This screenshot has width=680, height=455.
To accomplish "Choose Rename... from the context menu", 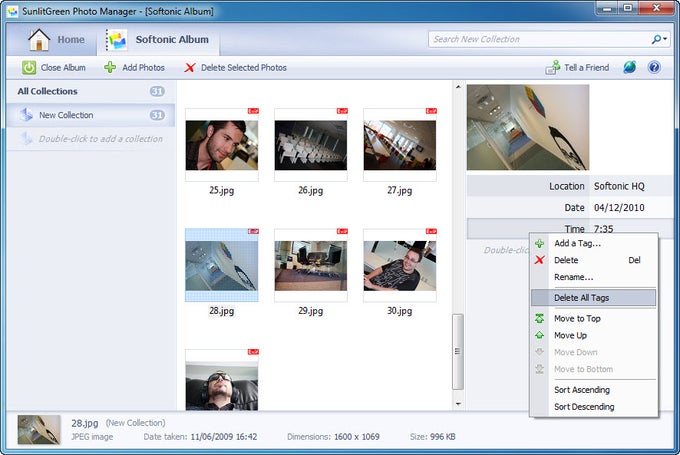I will click(x=593, y=277).
